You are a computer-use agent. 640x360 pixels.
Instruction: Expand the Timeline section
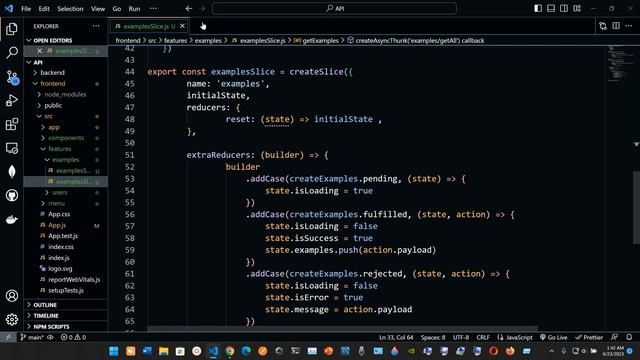[x=66, y=316]
